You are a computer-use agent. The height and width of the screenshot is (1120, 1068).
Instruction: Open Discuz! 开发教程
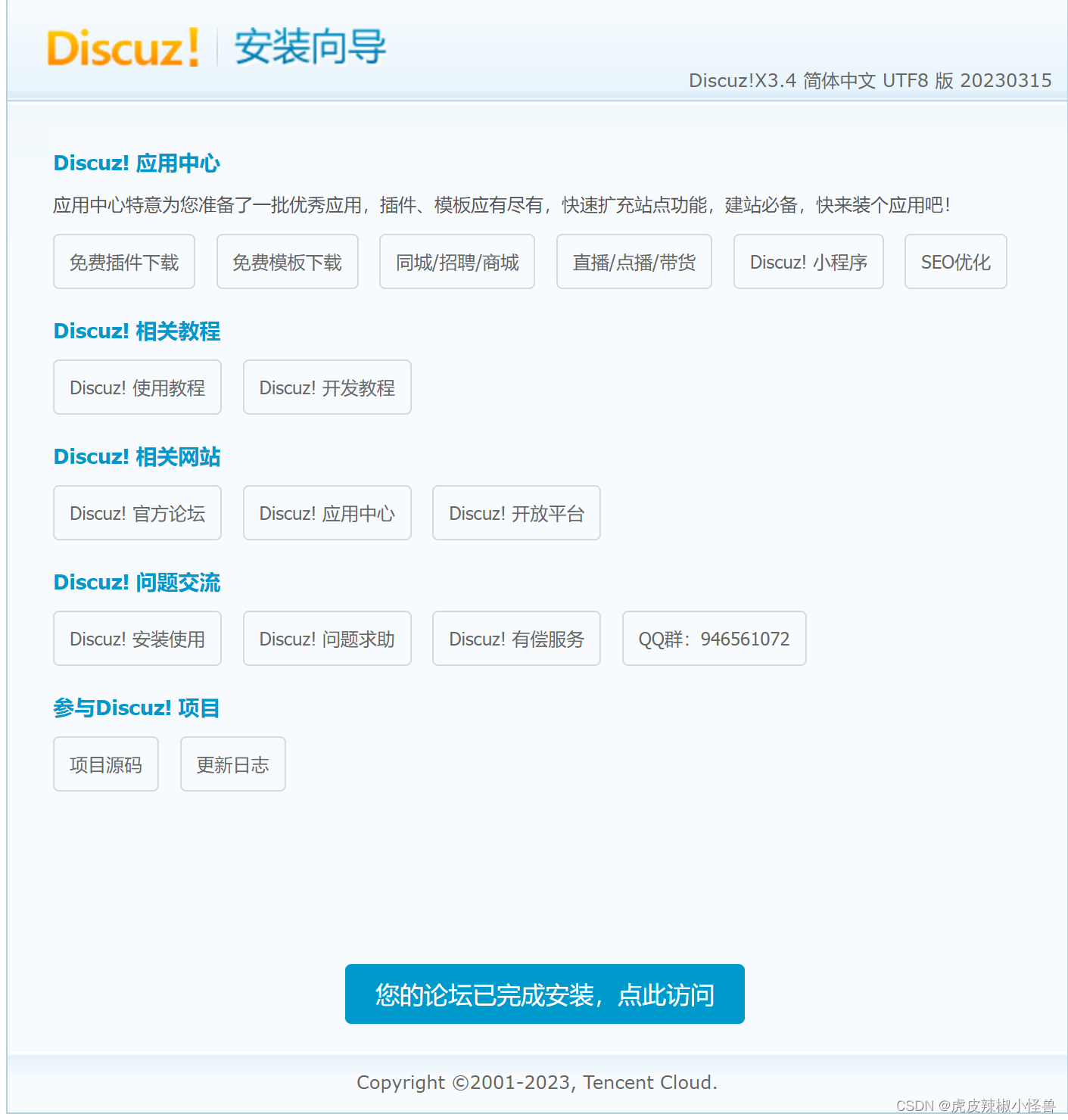(327, 387)
